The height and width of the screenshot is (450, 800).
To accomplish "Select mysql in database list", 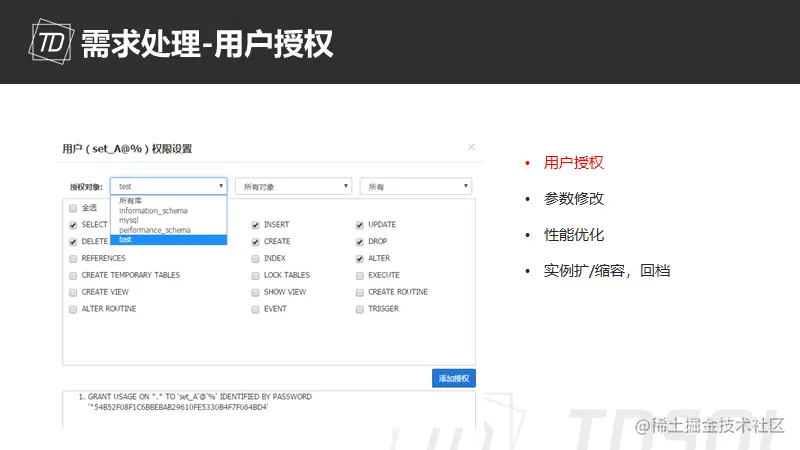I will coord(168,220).
